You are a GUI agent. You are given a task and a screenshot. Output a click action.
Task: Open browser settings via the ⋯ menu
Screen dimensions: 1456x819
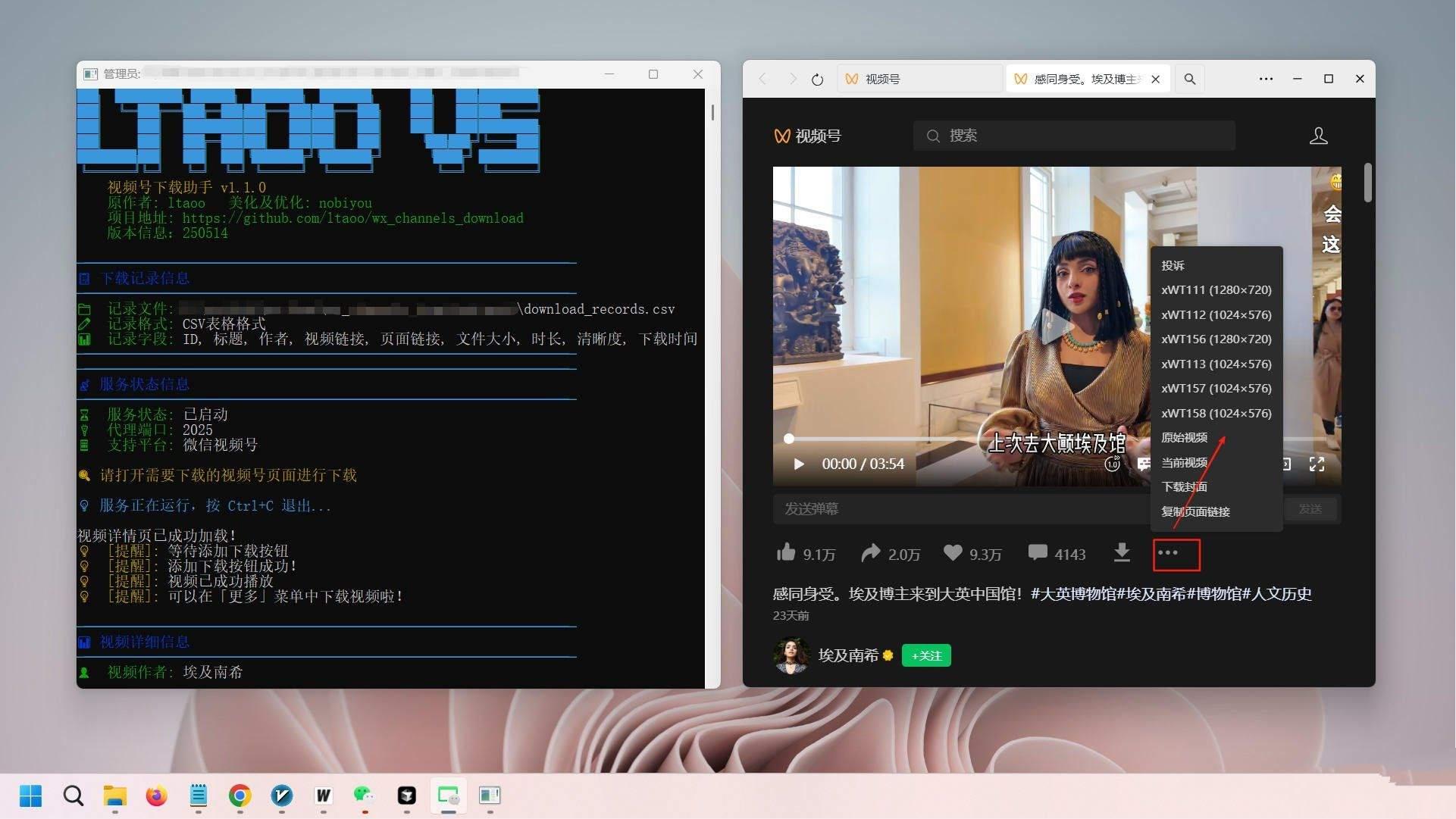[1266, 78]
